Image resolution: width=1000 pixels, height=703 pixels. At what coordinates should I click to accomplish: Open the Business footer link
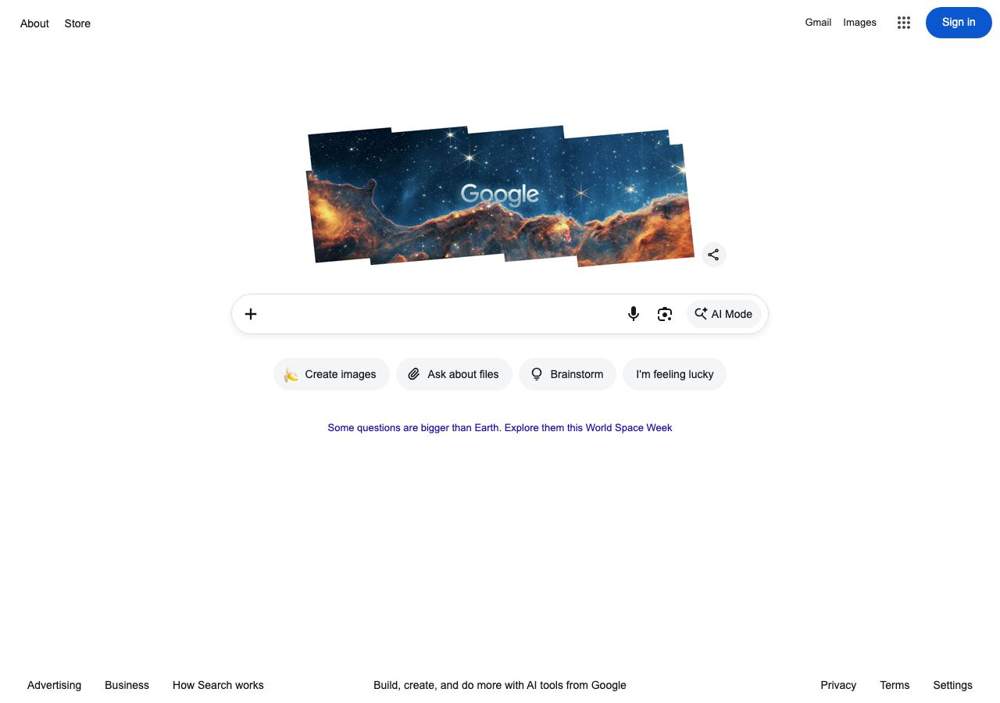point(126,684)
